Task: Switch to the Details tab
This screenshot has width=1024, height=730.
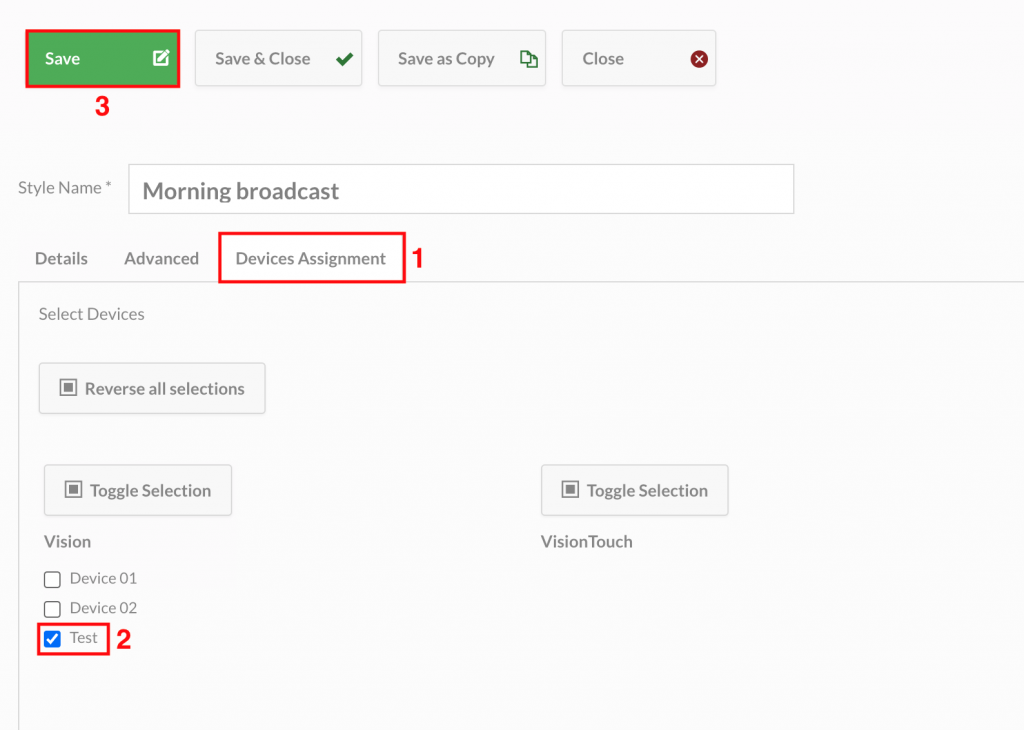Action: click(x=61, y=259)
